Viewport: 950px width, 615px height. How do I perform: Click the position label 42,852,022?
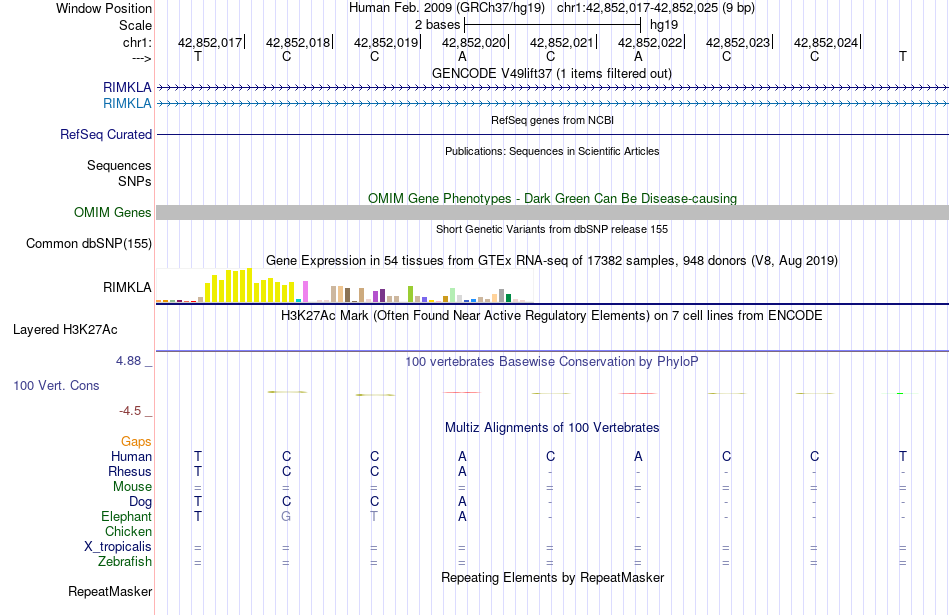650,42
